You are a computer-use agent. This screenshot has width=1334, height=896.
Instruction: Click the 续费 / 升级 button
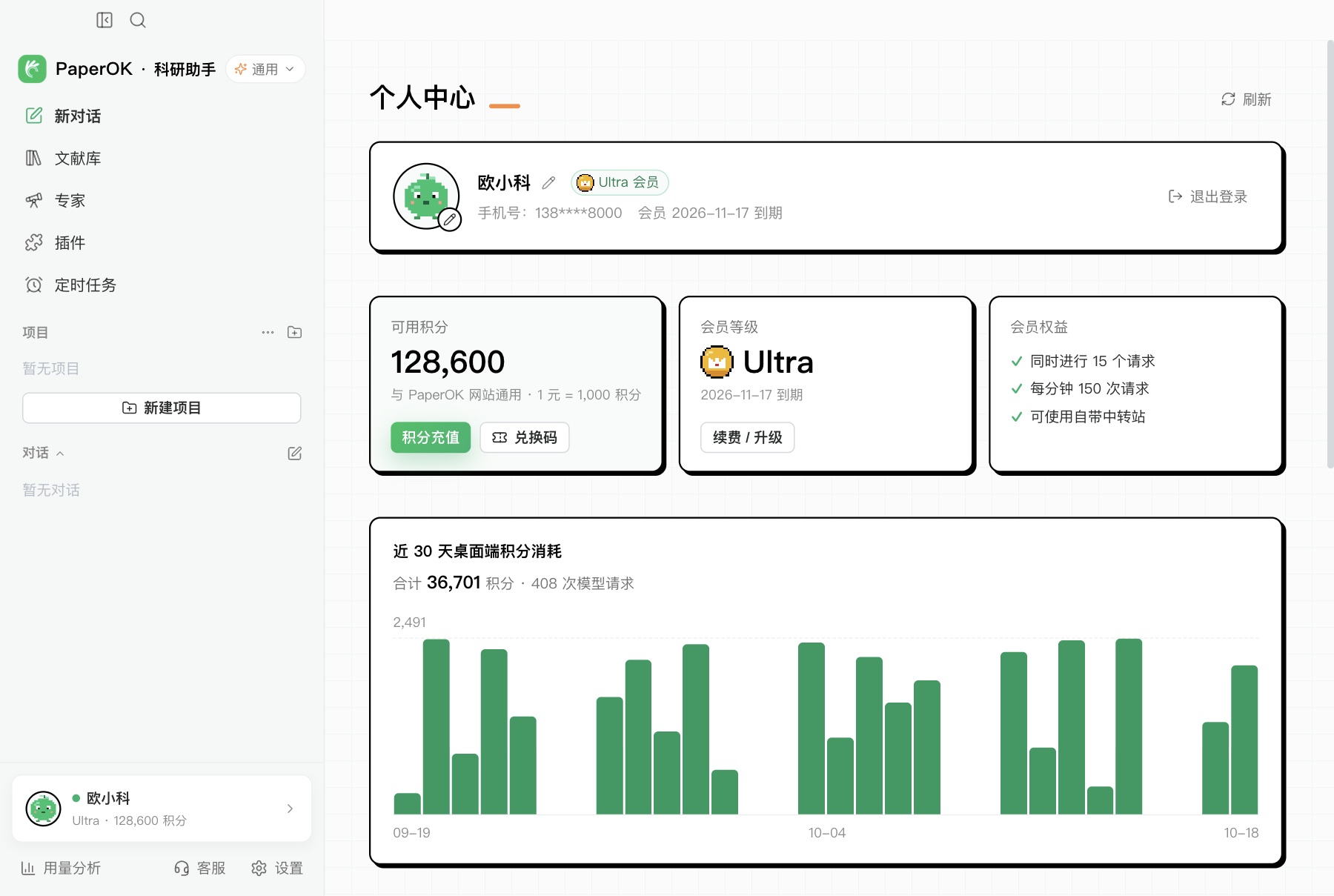(x=747, y=437)
